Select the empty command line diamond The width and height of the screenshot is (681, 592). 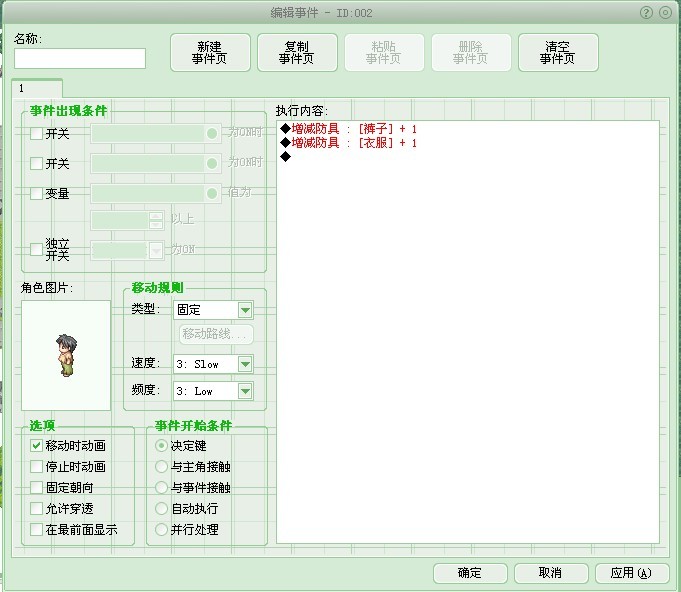point(285,156)
